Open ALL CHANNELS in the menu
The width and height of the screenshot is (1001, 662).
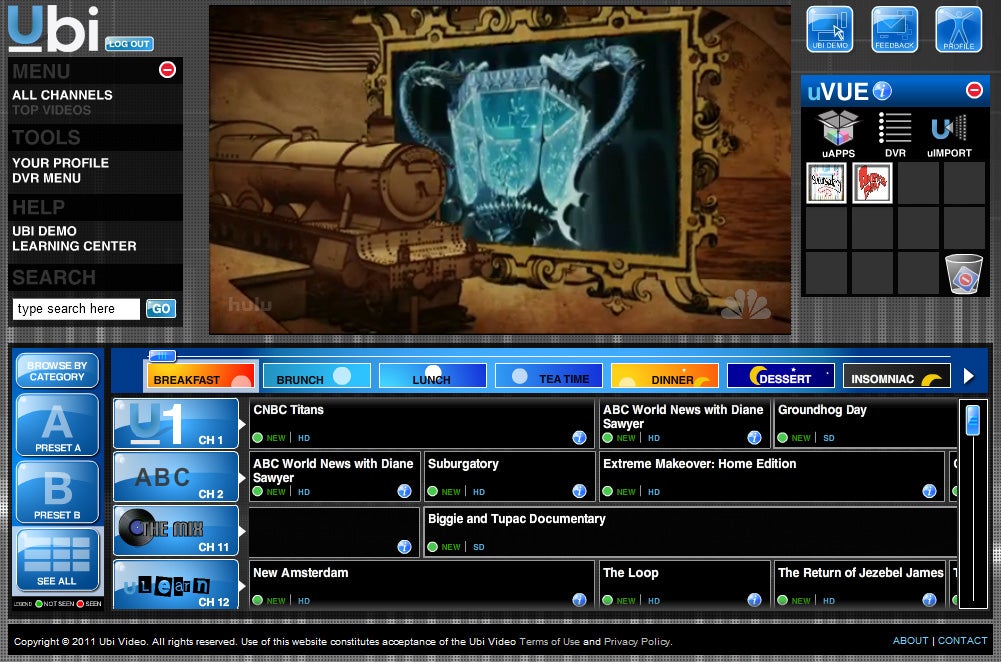[63, 95]
